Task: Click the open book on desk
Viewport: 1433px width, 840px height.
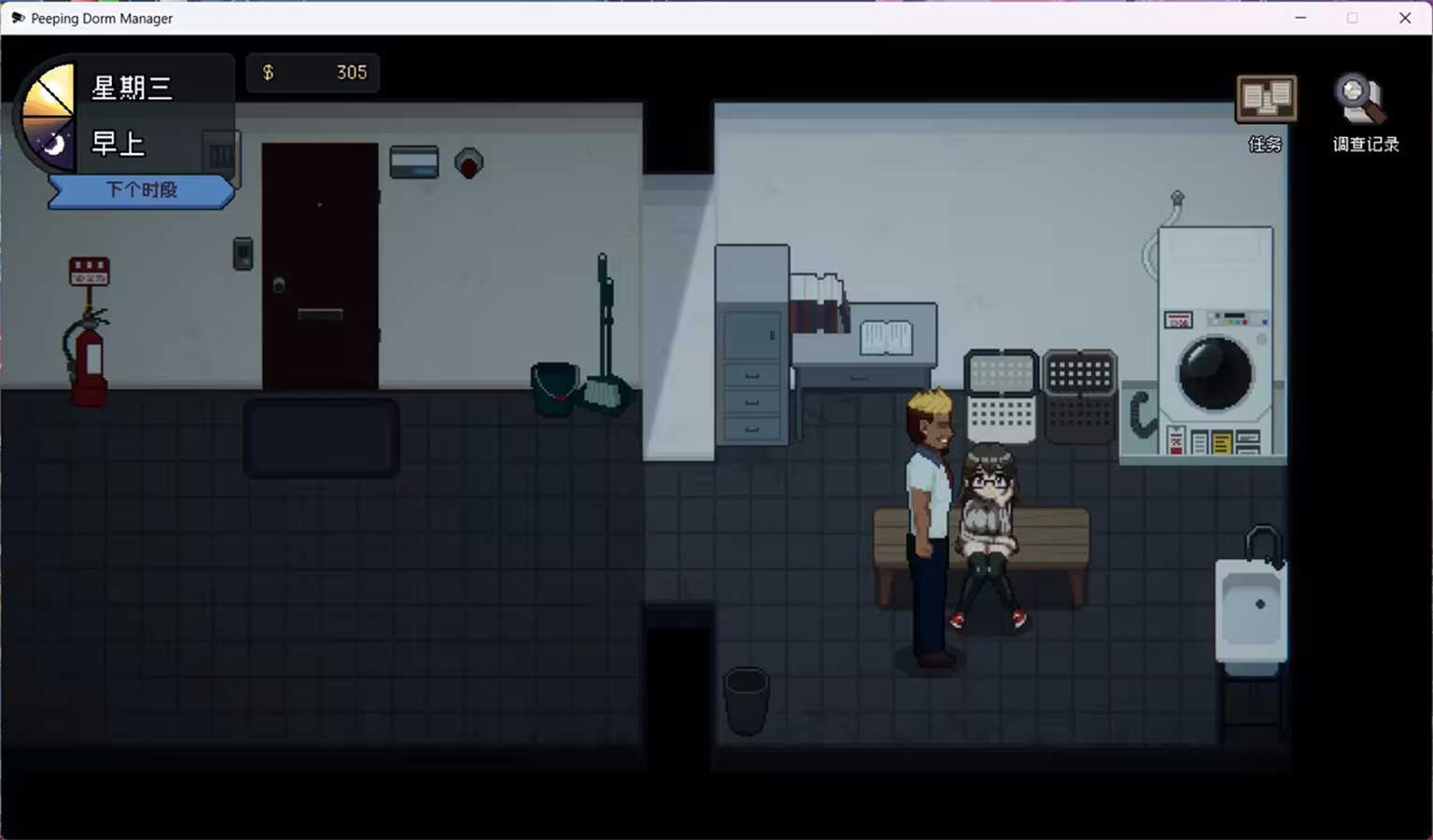Action: [885, 337]
